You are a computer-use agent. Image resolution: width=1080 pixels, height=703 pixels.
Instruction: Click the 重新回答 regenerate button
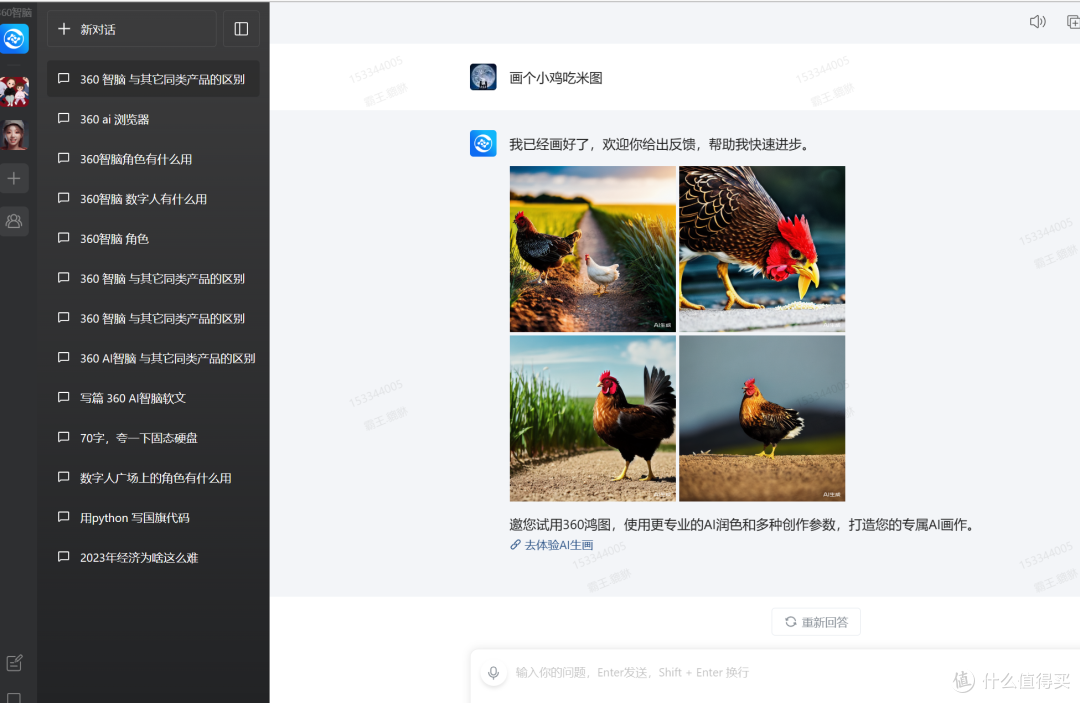click(816, 622)
